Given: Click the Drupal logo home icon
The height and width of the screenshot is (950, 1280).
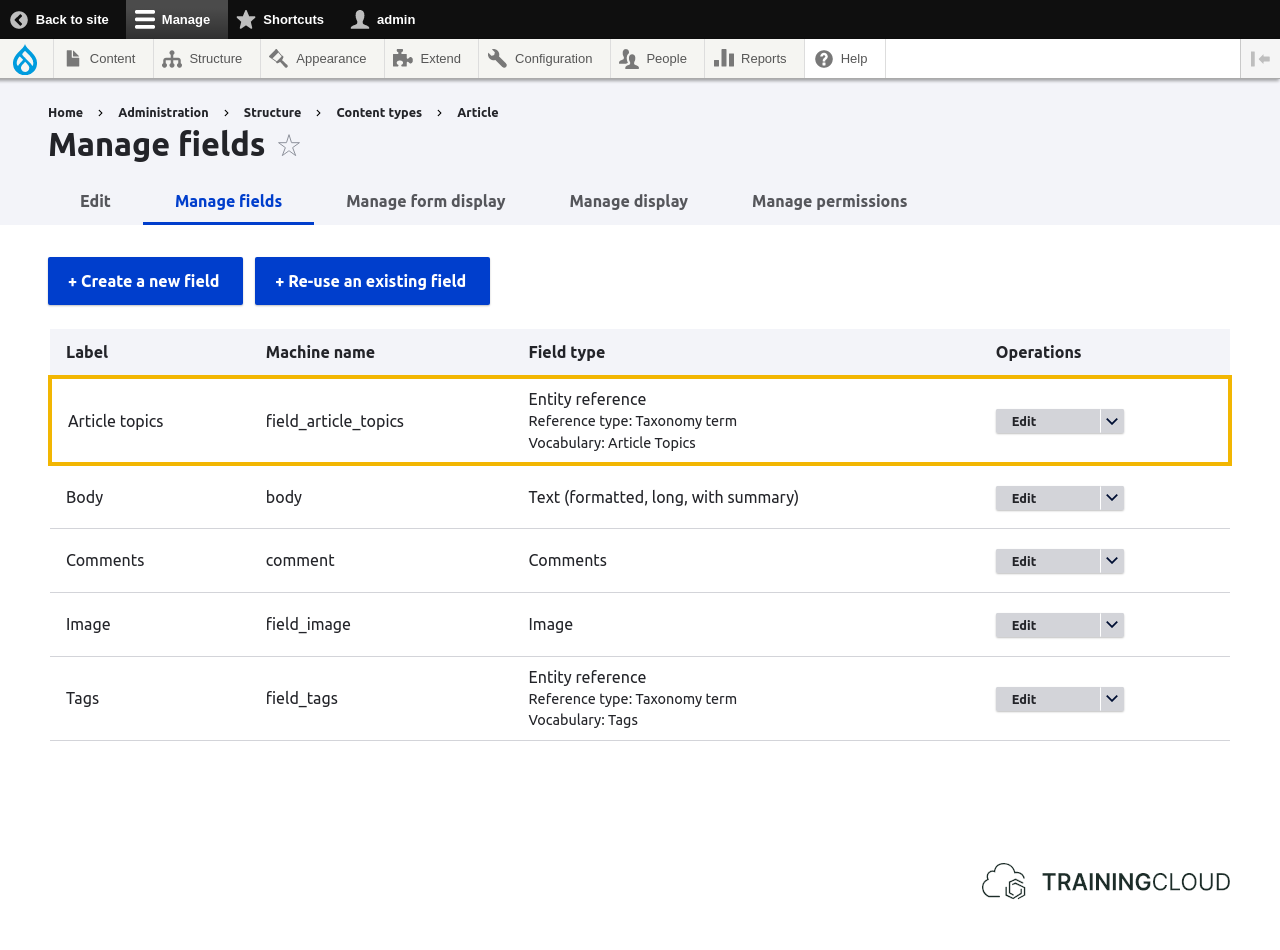Looking at the screenshot, I should point(25,59).
